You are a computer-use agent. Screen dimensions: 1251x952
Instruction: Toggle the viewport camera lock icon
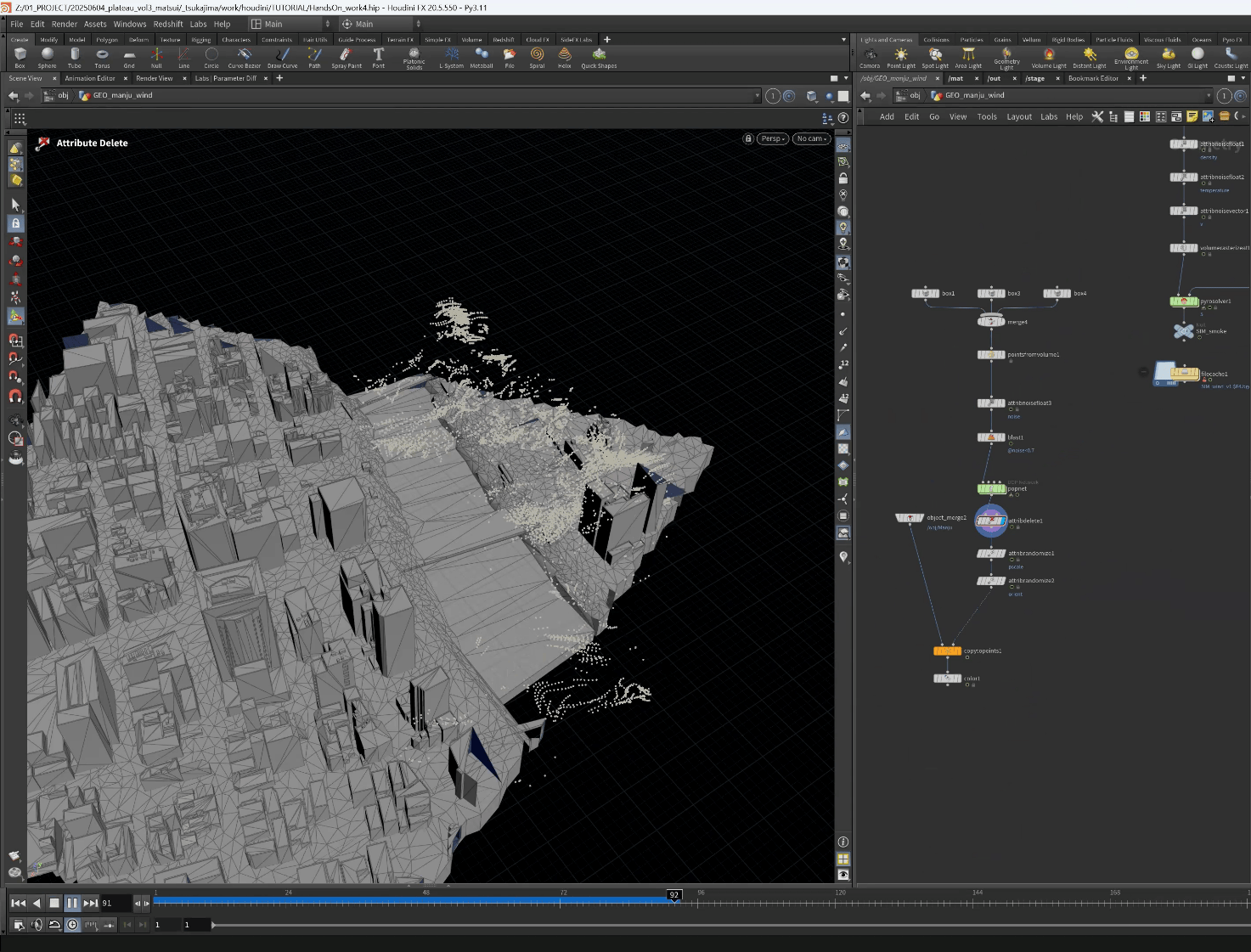point(748,138)
